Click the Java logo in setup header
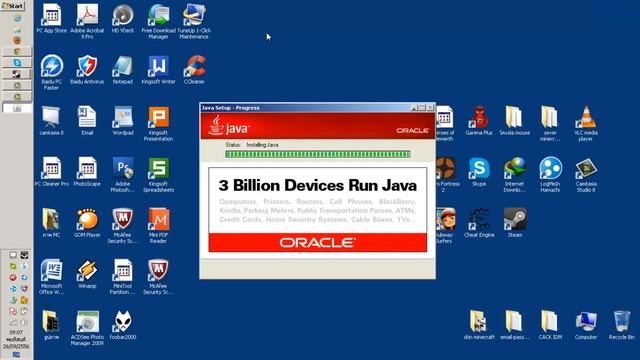This screenshot has height=360, width=640. click(229, 126)
